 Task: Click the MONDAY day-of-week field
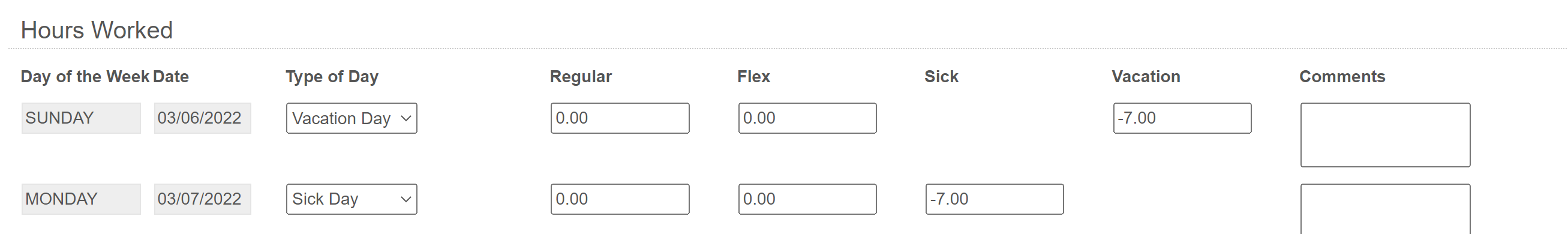[81, 199]
